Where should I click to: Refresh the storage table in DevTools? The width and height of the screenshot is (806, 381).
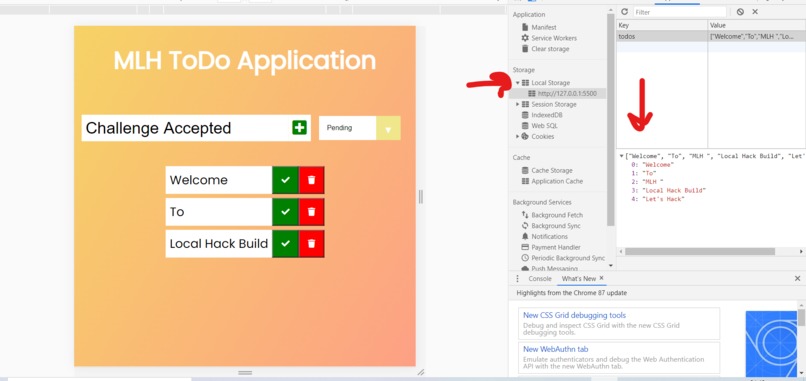point(624,11)
